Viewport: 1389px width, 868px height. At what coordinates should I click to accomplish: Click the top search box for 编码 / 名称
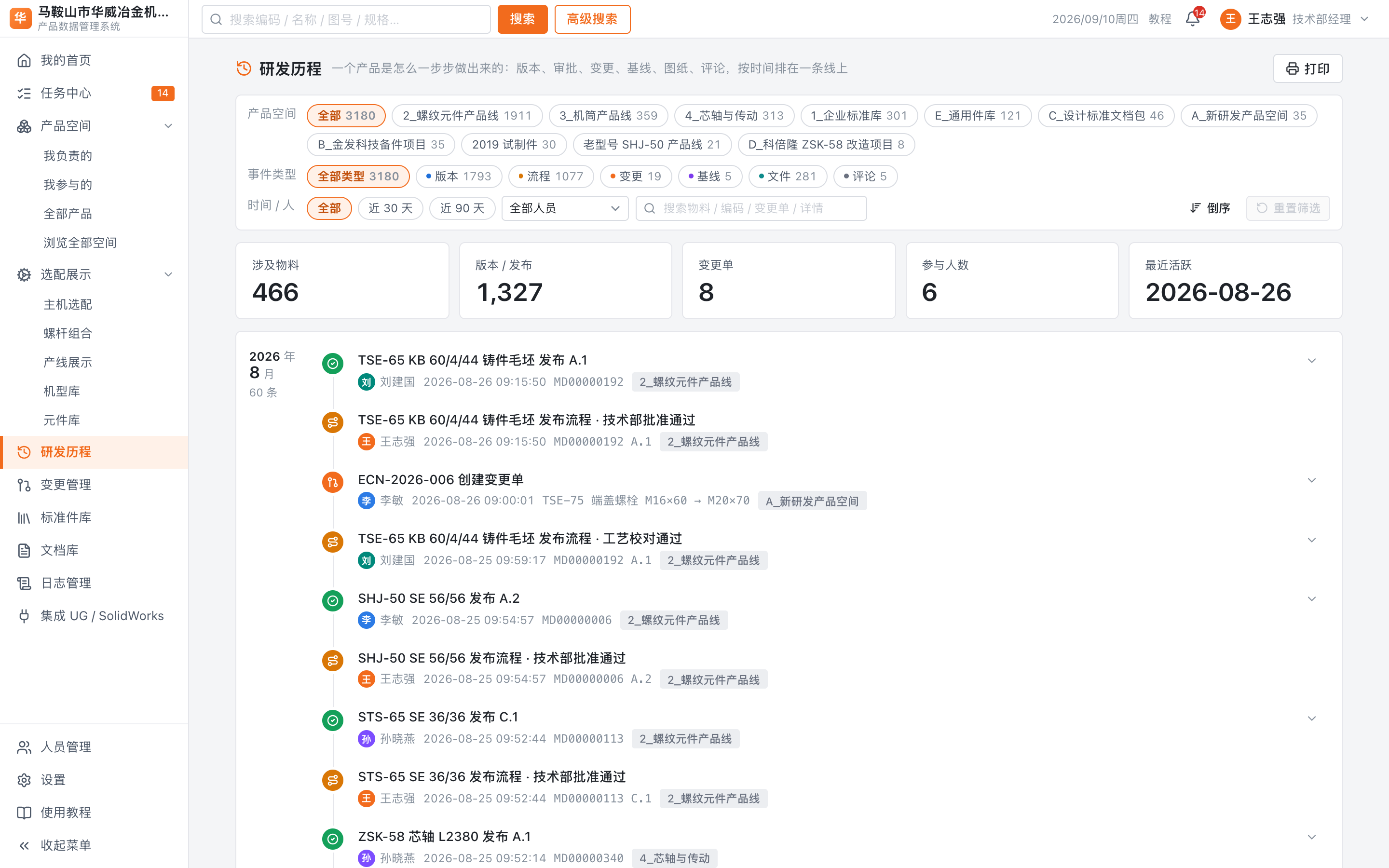click(346, 19)
